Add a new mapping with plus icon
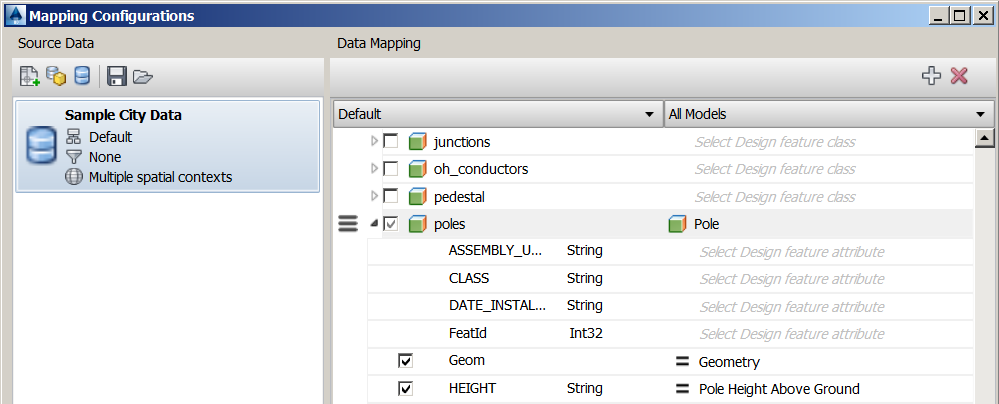 point(931,76)
